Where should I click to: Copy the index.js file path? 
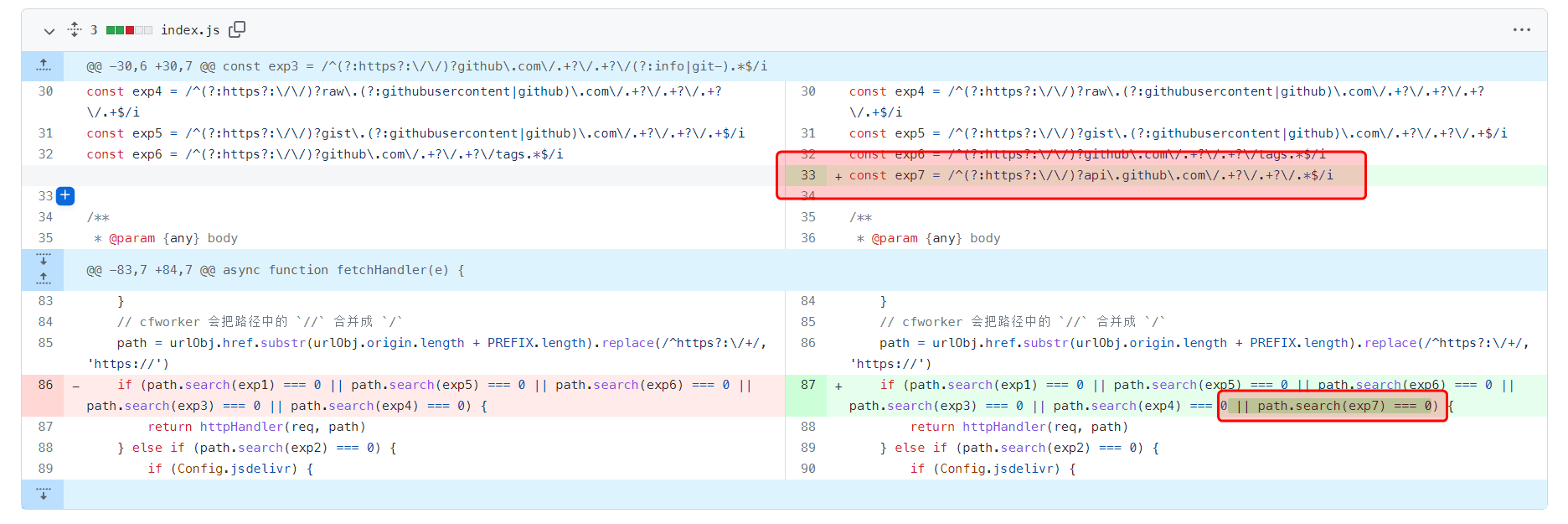(237, 29)
